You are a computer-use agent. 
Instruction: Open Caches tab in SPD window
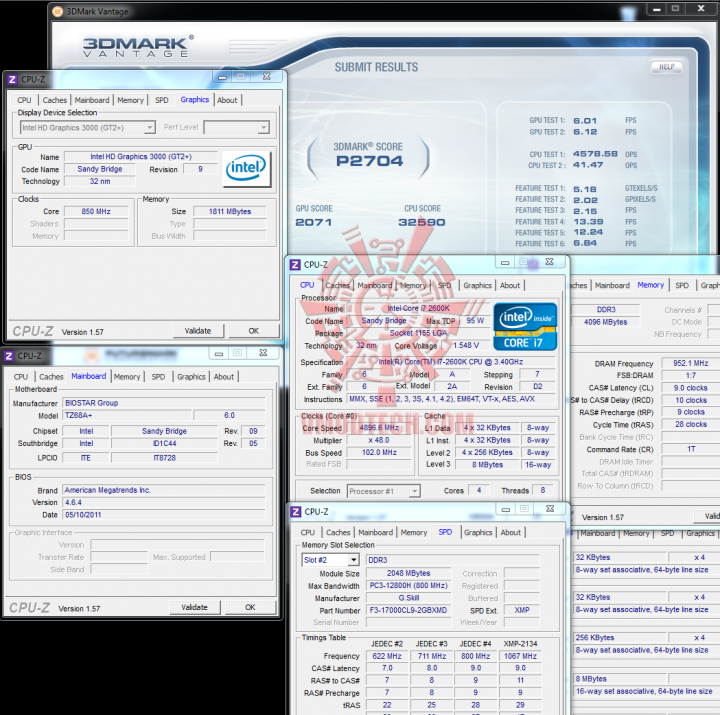338,532
